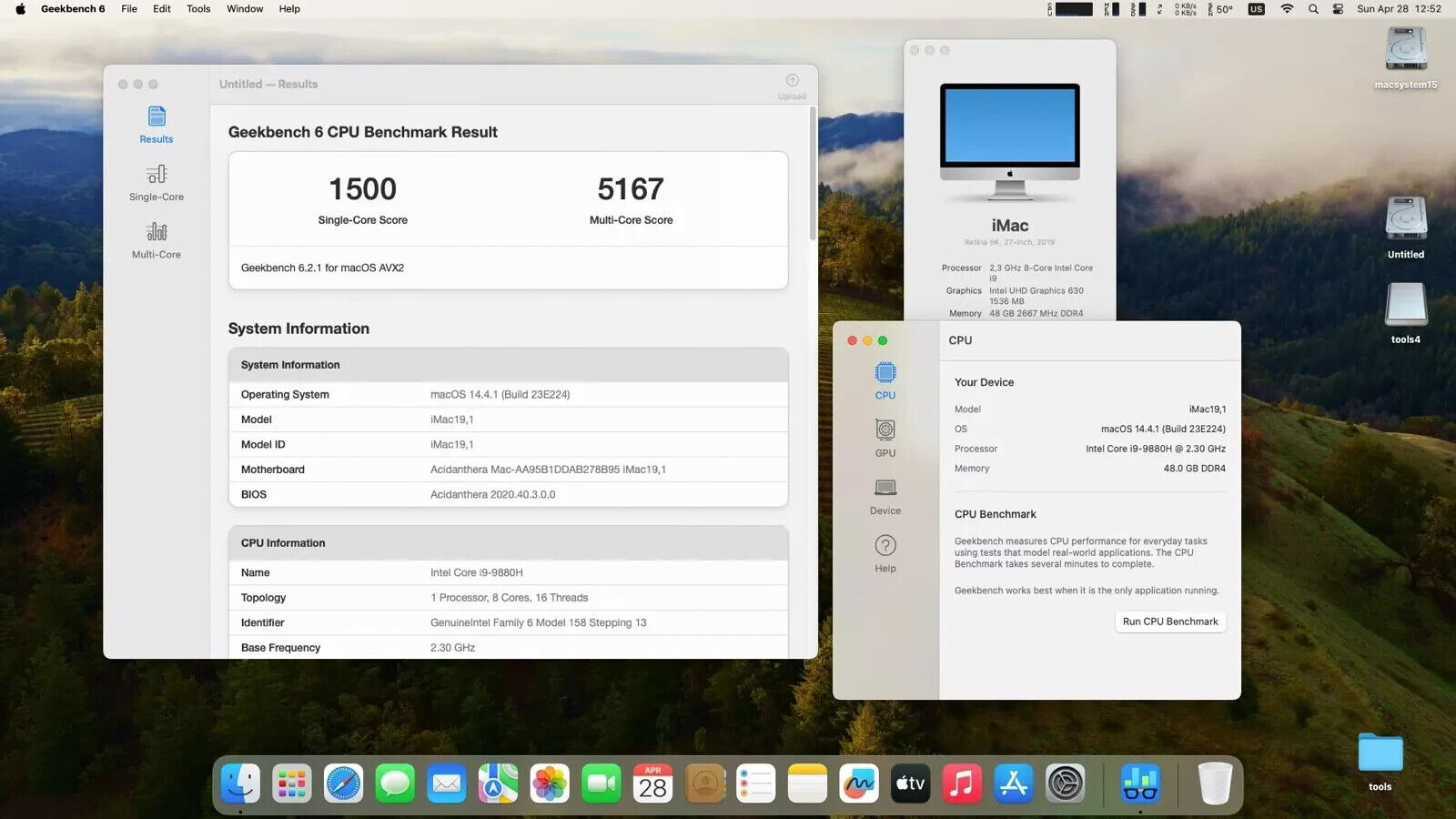Select the Untitled drive on the desktop

tap(1406, 227)
